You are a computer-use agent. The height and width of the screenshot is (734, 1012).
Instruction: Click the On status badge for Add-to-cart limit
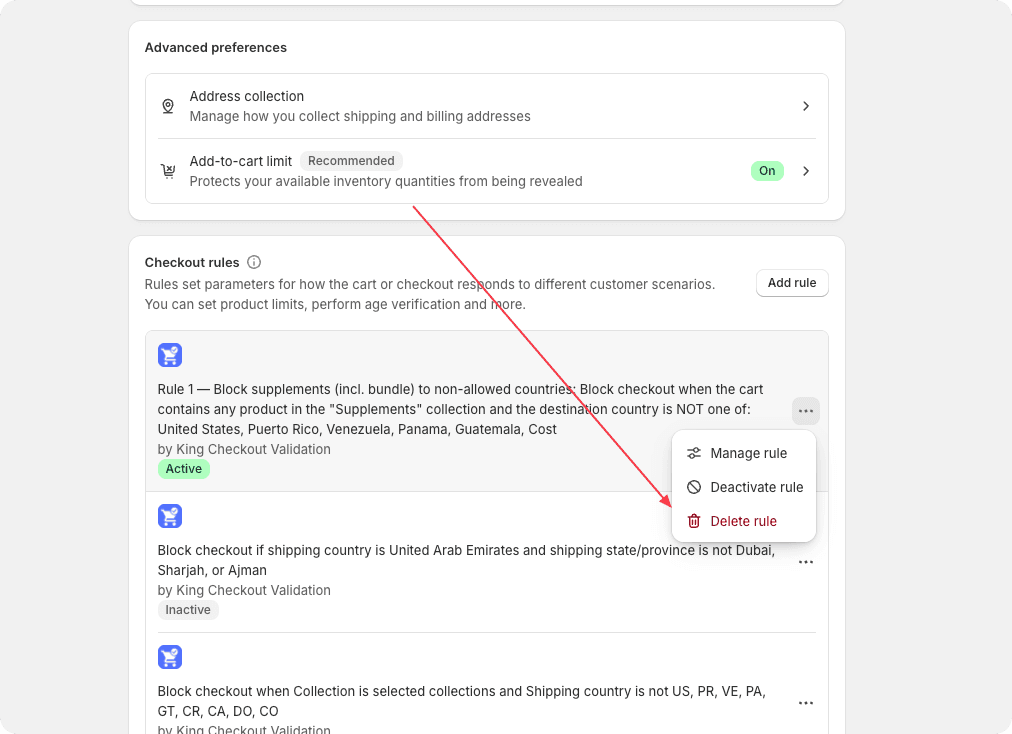pos(767,171)
